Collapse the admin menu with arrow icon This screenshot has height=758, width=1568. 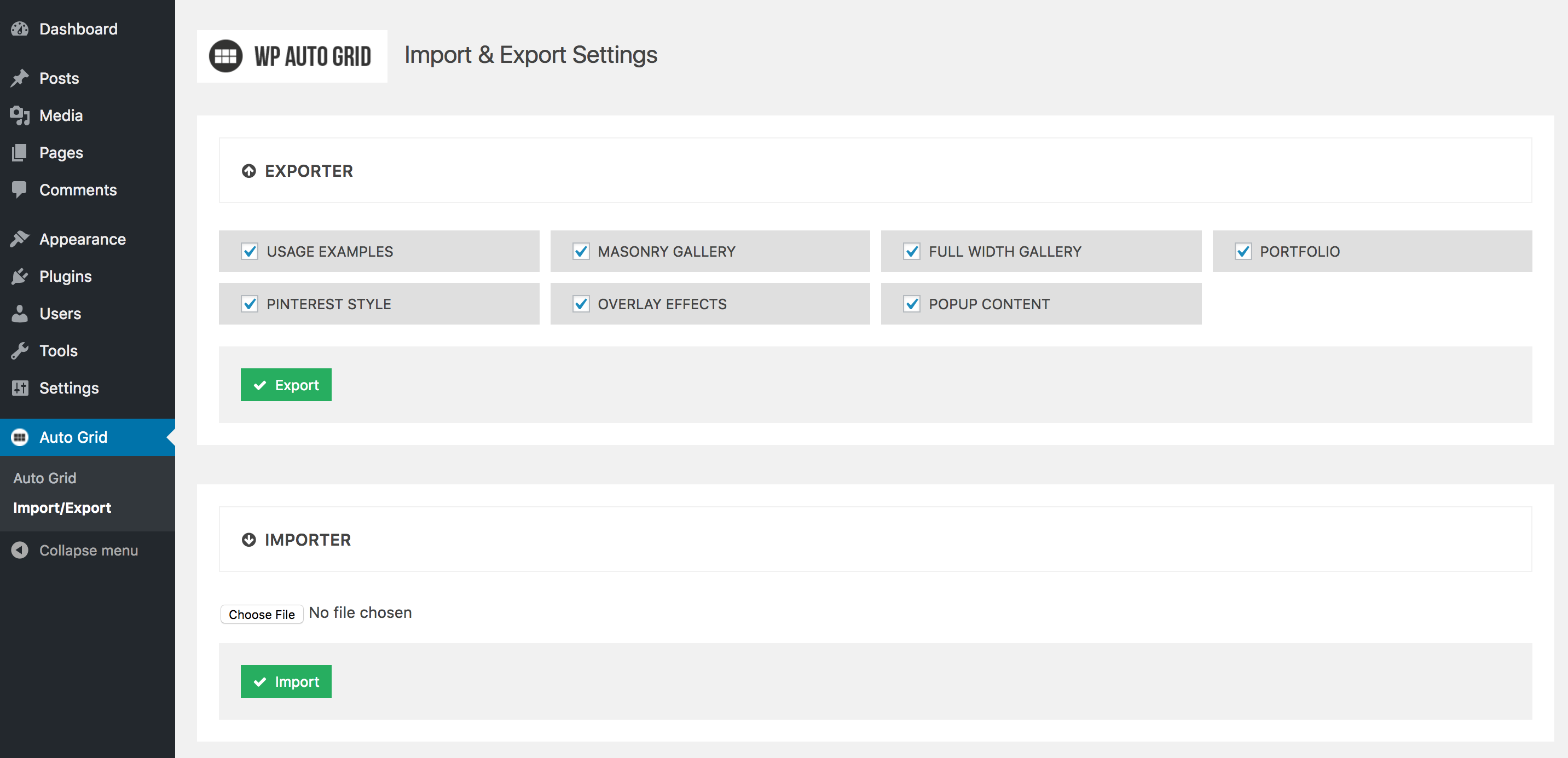click(20, 550)
